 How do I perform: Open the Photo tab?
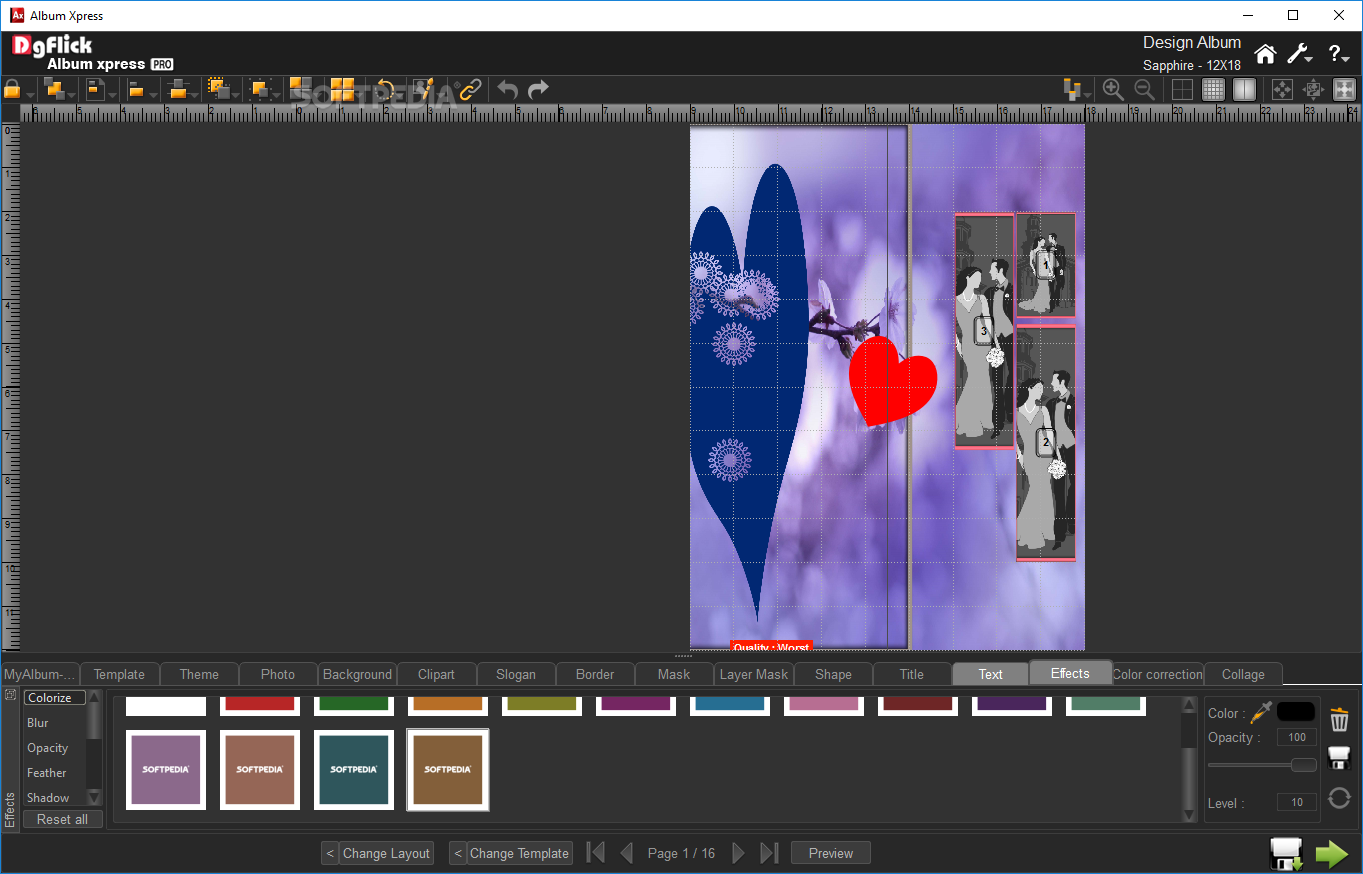278,674
